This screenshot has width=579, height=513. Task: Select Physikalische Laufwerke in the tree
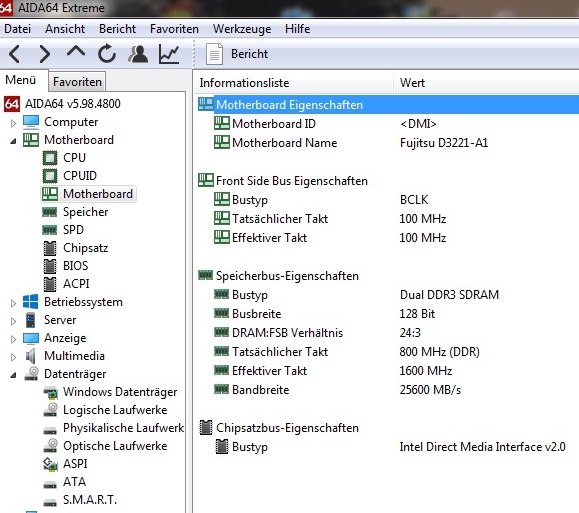[123, 428]
